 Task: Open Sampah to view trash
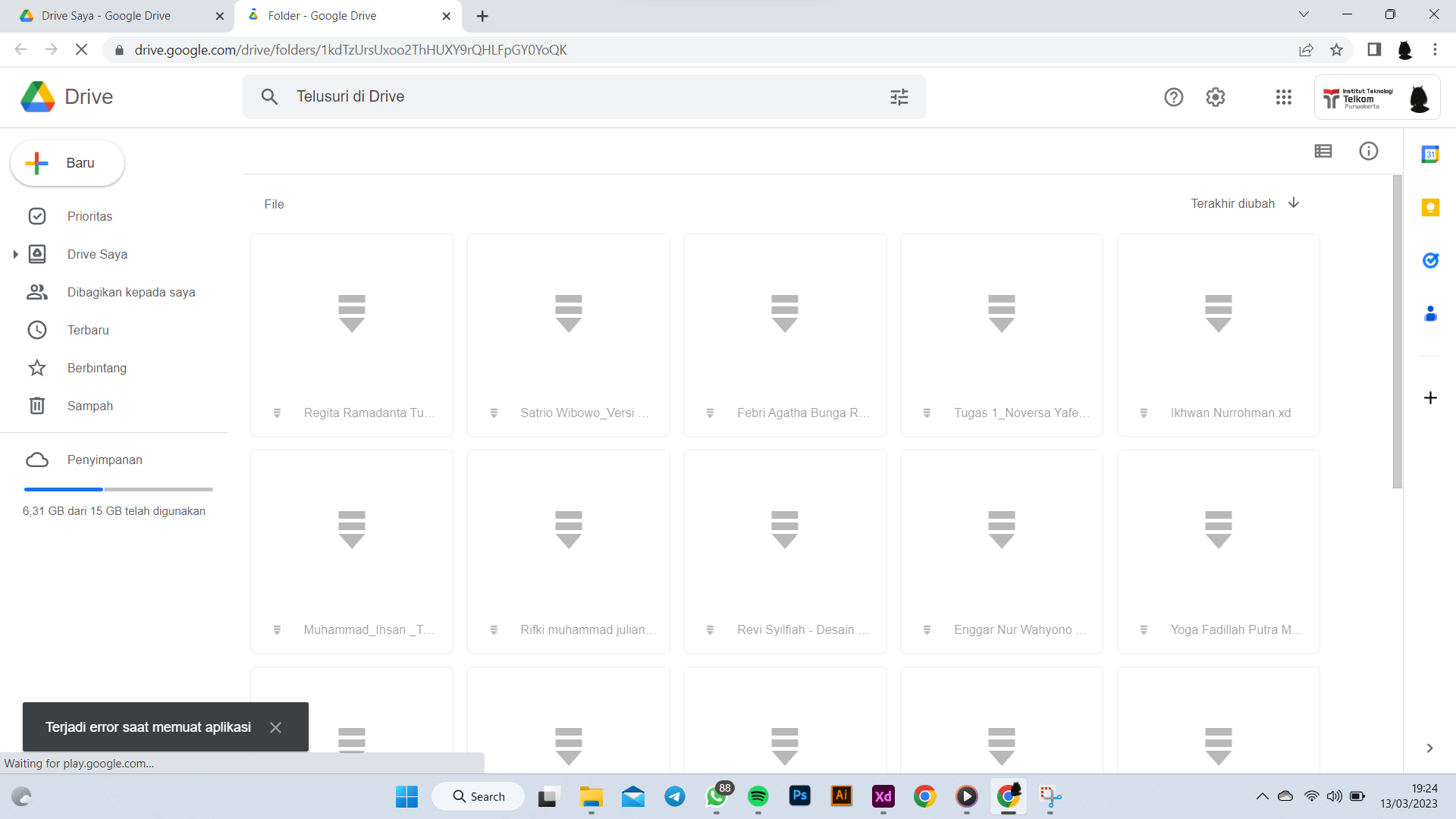(89, 406)
